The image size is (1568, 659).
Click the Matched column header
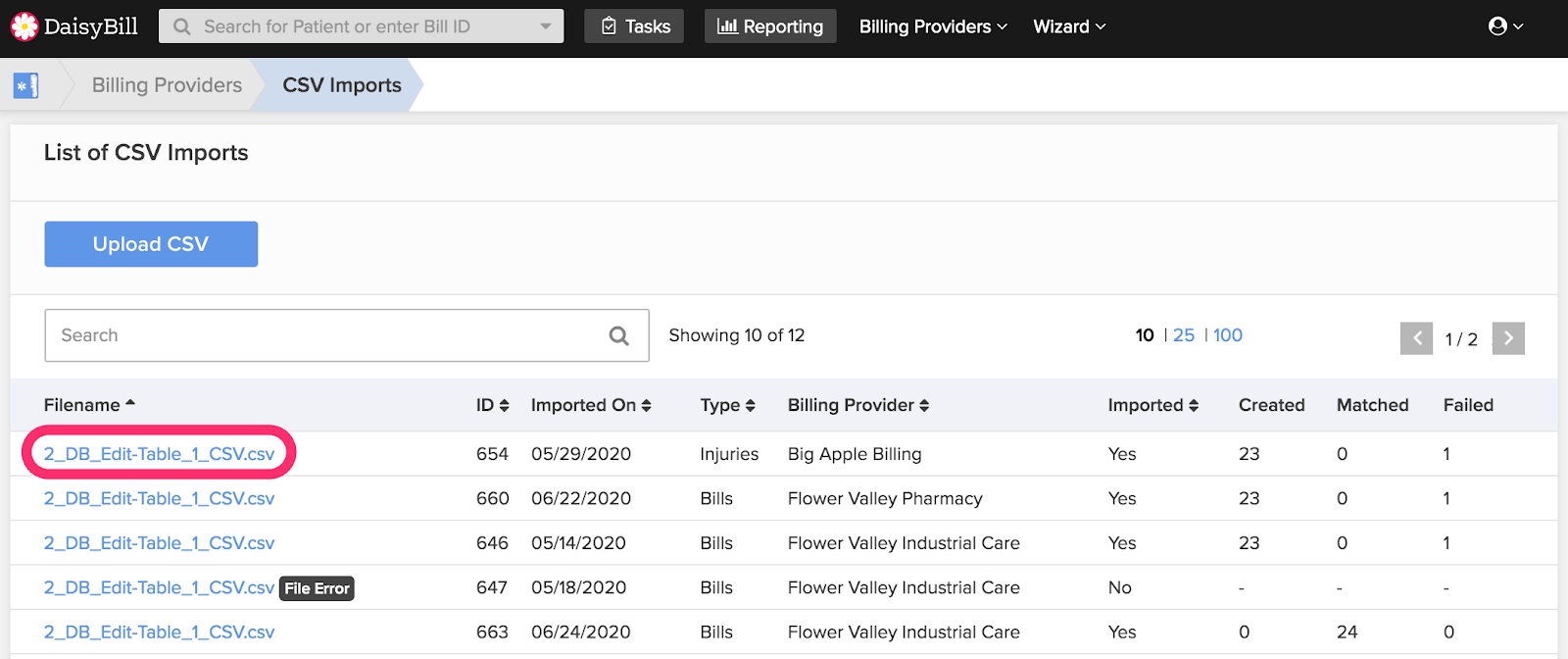coord(1373,405)
